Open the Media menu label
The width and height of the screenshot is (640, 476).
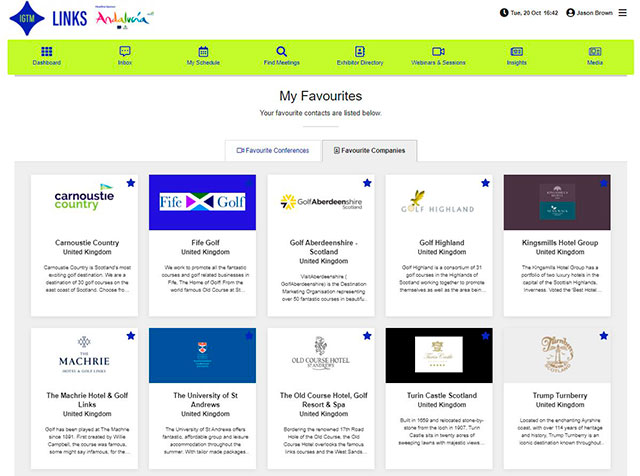click(595, 62)
